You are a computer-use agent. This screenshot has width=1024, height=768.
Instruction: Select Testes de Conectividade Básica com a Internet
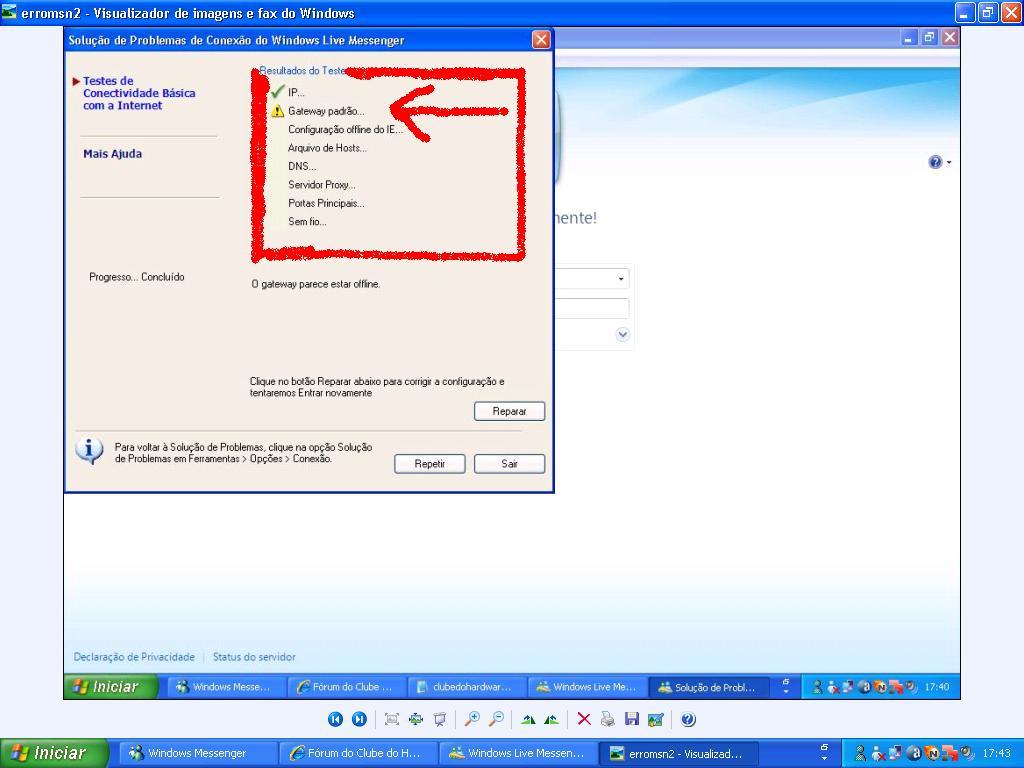click(138, 93)
